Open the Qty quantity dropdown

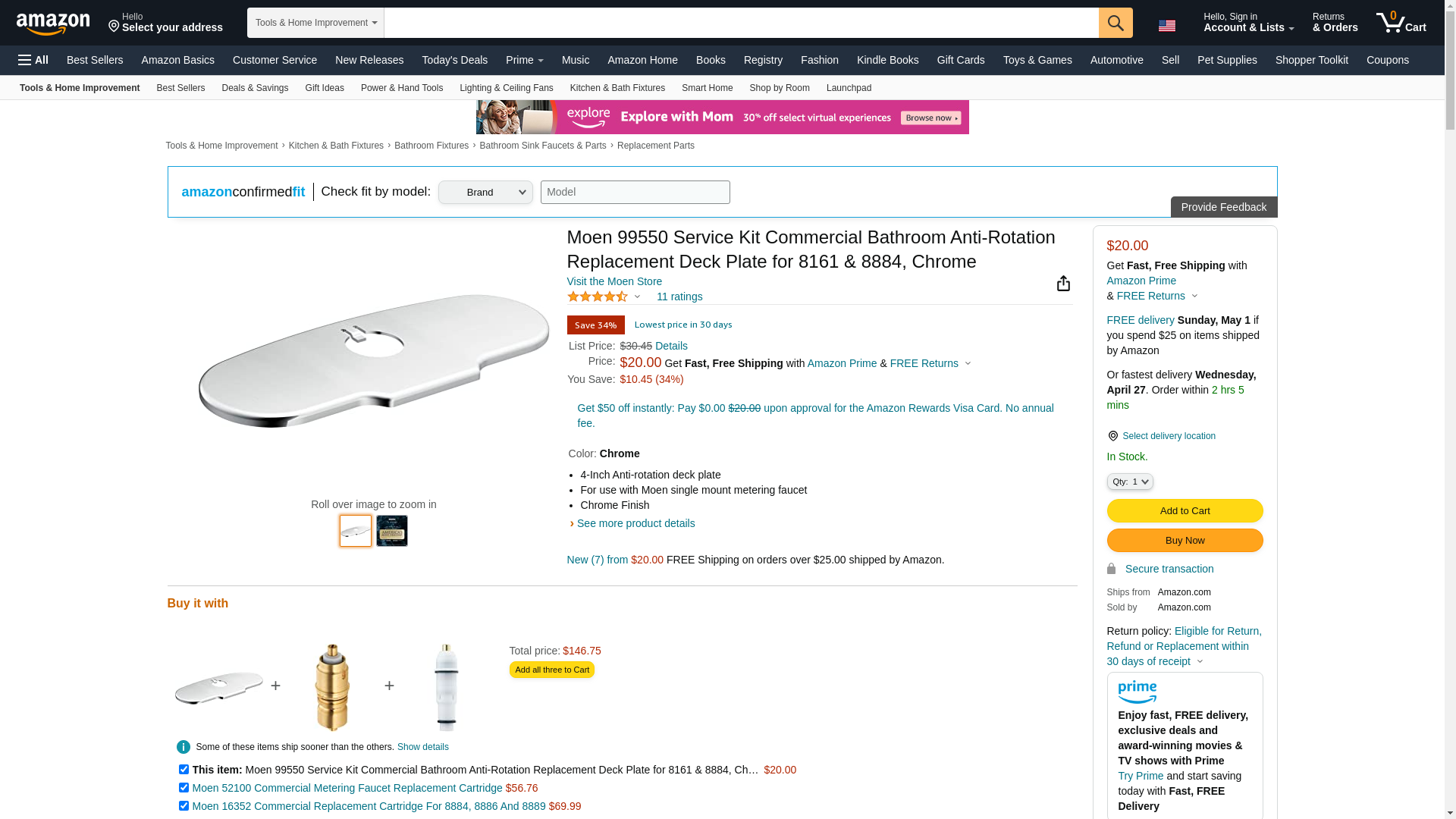[1130, 482]
